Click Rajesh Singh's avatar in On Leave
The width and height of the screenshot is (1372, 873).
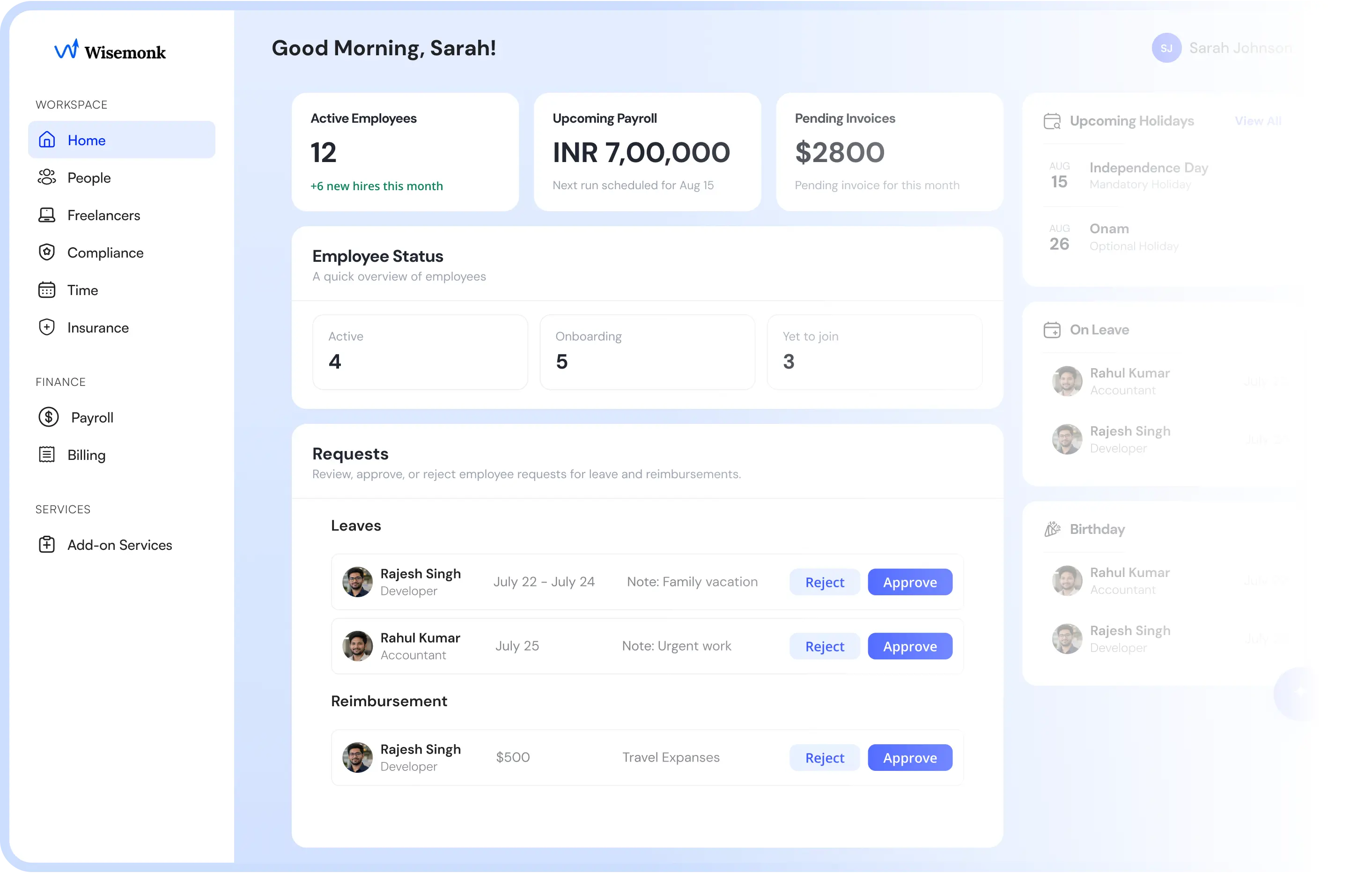[x=1067, y=439]
